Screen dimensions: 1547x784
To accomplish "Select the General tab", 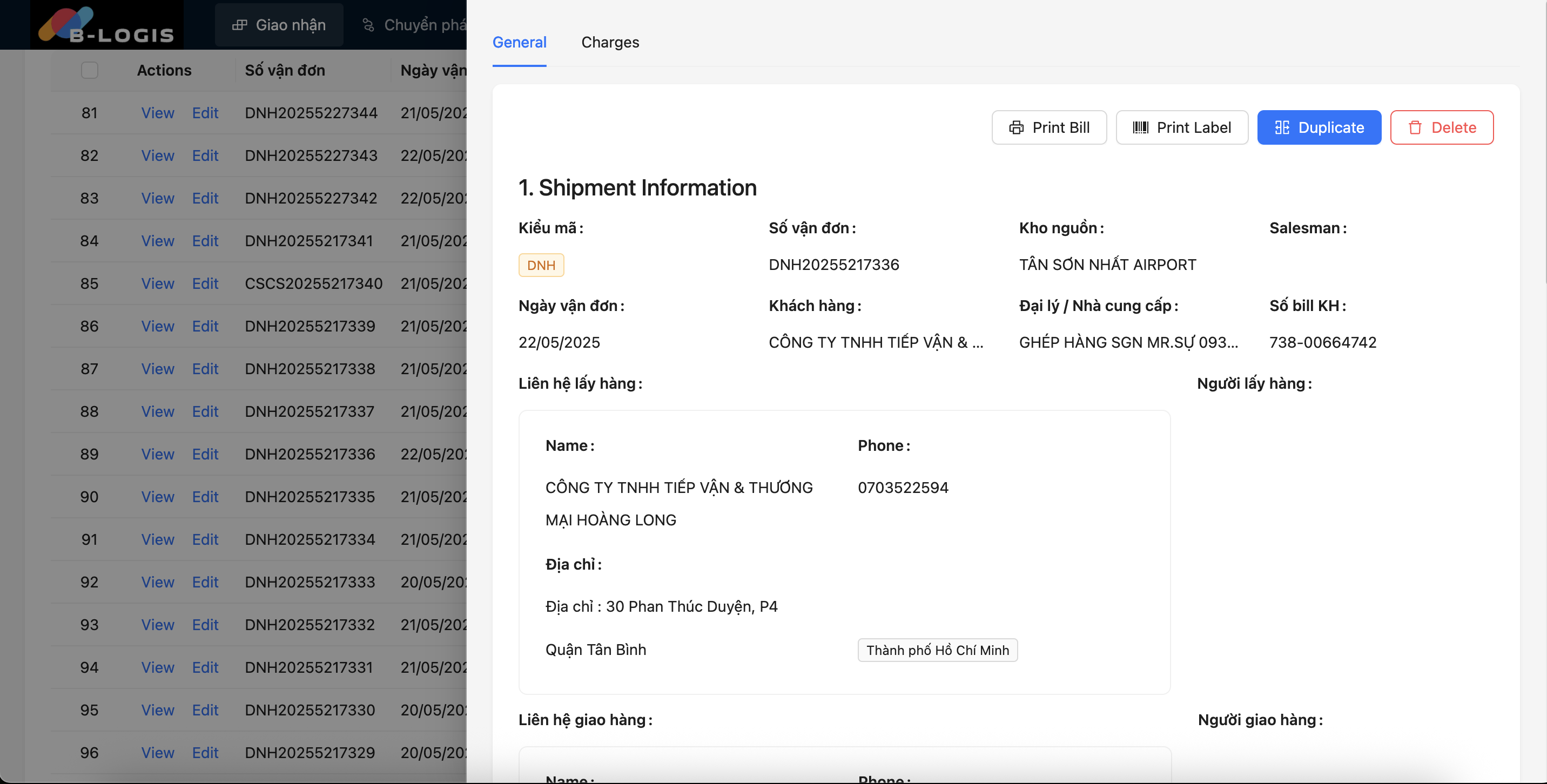I will pyautogui.click(x=520, y=42).
